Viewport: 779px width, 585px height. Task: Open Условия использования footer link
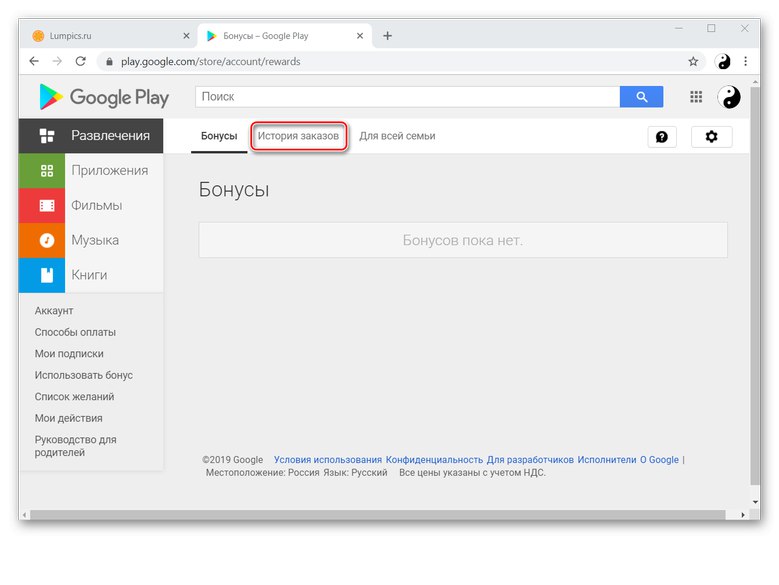pos(328,460)
